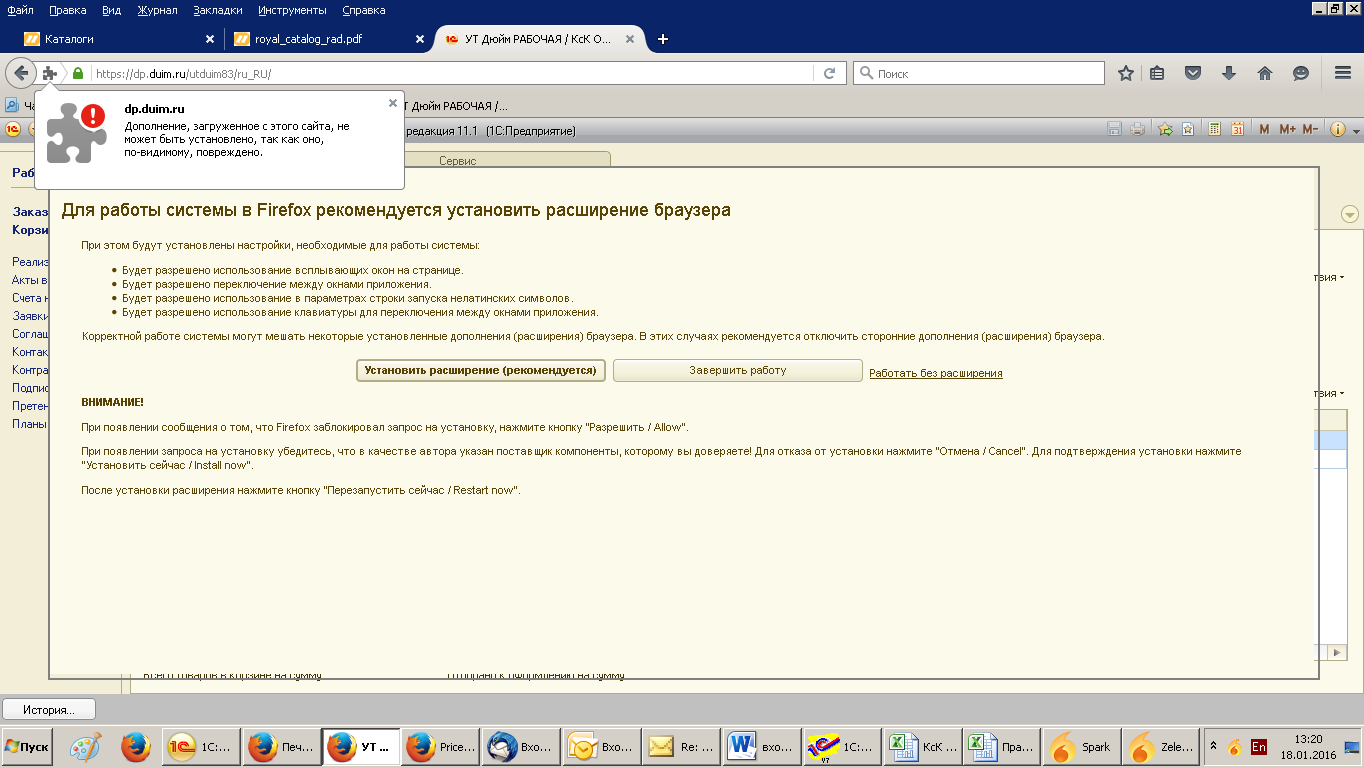Click the История button
The width and height of the screenshot is (1364, 768).
coord(49,709)
